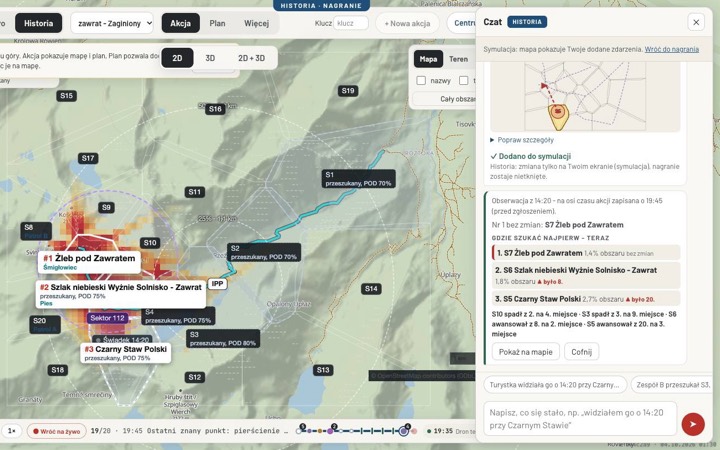The width and height of the screenshot is (720, 450).
Task: Select the 2D view mode
Action: pos(177,58)
